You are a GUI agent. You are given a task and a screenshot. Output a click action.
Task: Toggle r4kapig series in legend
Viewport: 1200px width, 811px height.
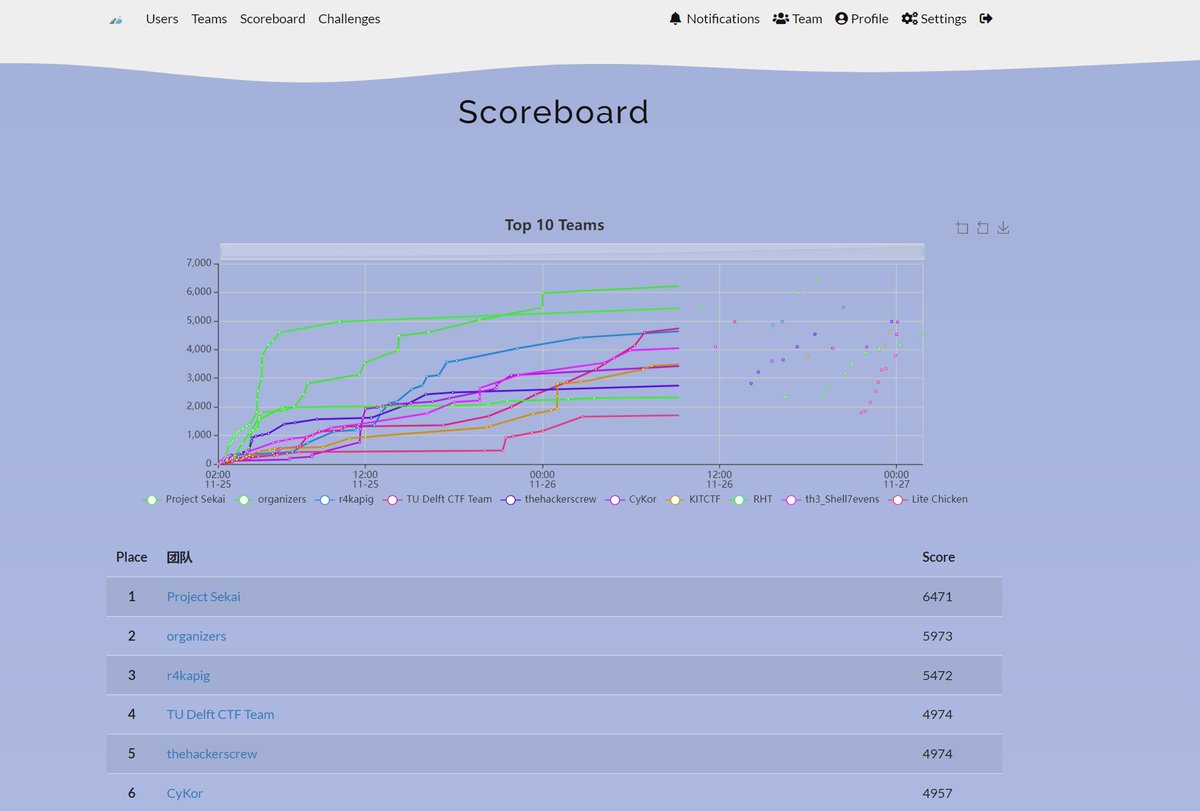point(345,499)
